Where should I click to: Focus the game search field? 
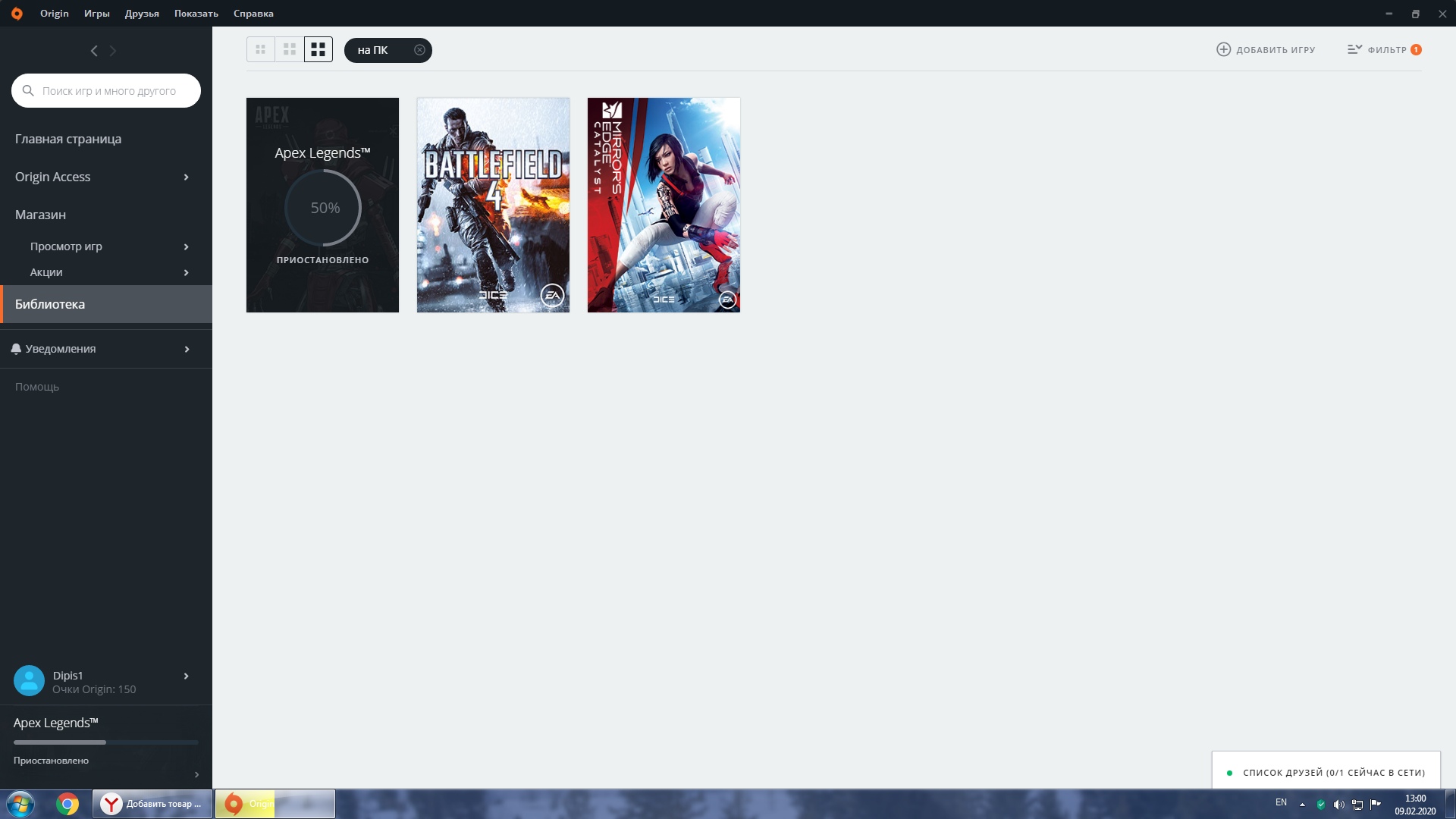106,91
